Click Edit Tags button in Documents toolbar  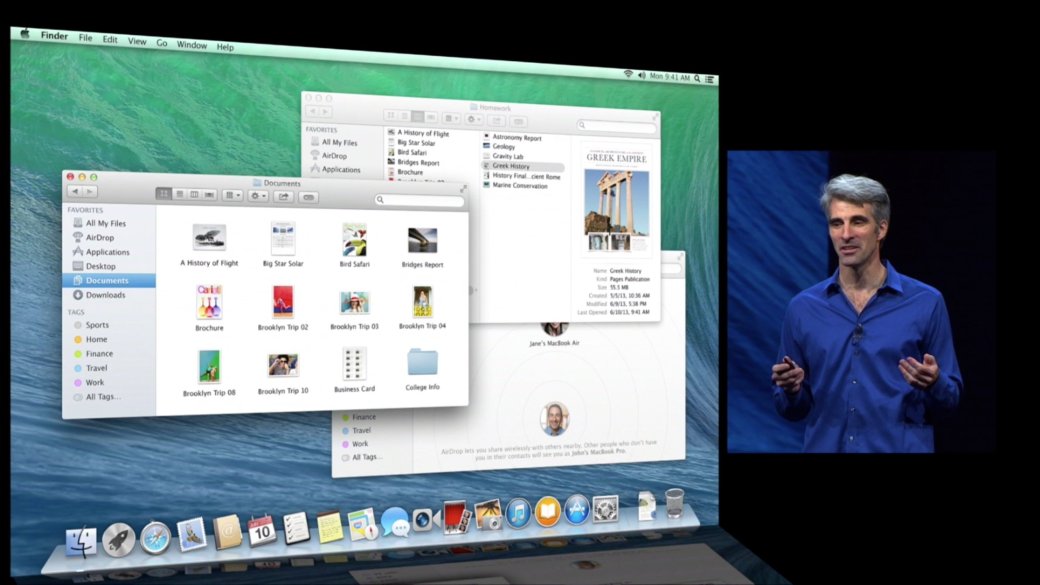coord(308,197)
